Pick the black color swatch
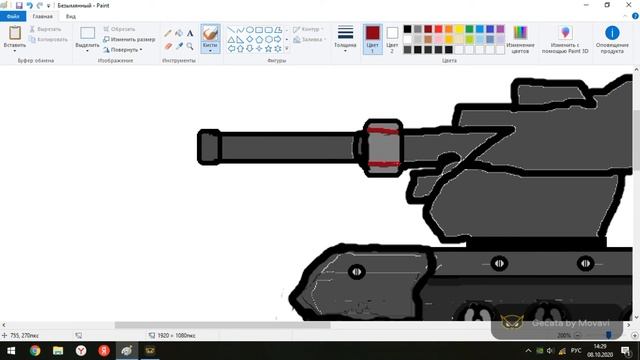The width and height of the screenshot is (640, 360). click(407, 29)
